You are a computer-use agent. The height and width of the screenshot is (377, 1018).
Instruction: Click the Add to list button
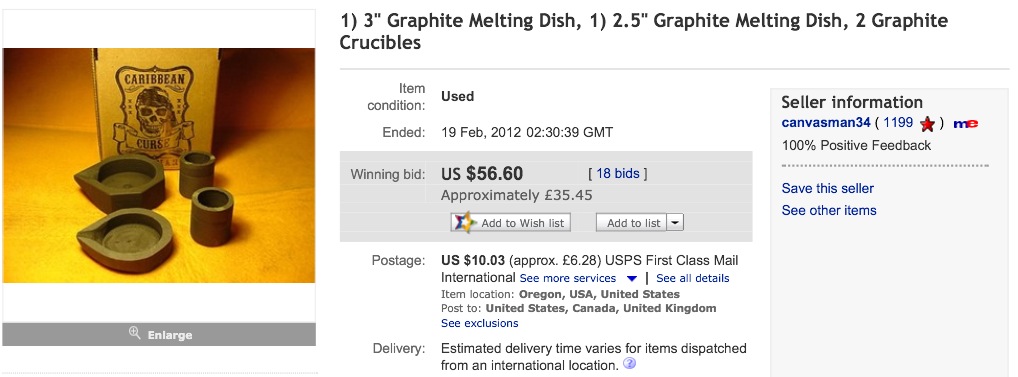point(633,223)
